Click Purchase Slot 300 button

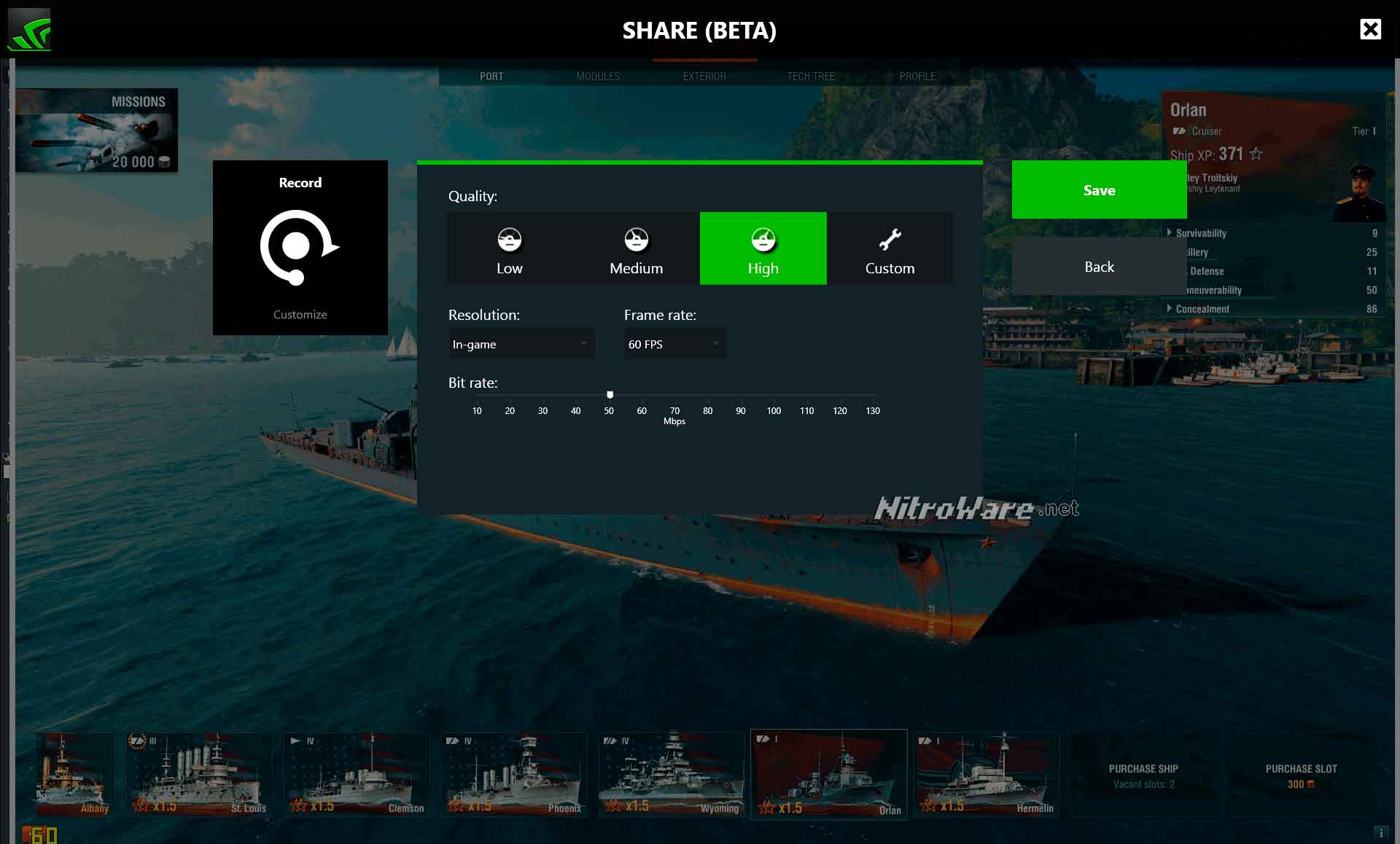click(x=1301, y=776)
